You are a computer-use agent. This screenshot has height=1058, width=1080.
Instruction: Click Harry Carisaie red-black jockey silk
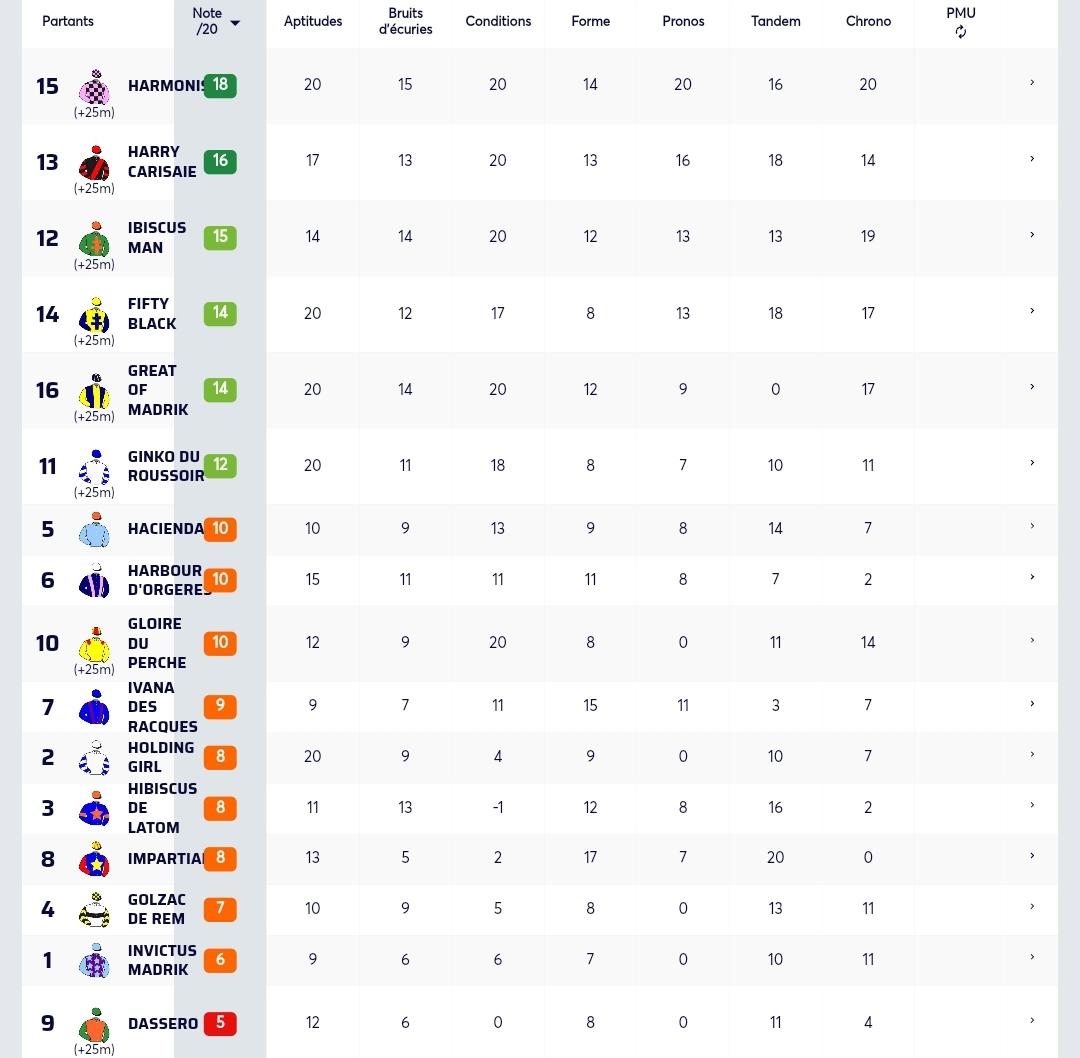coord(94,163)
